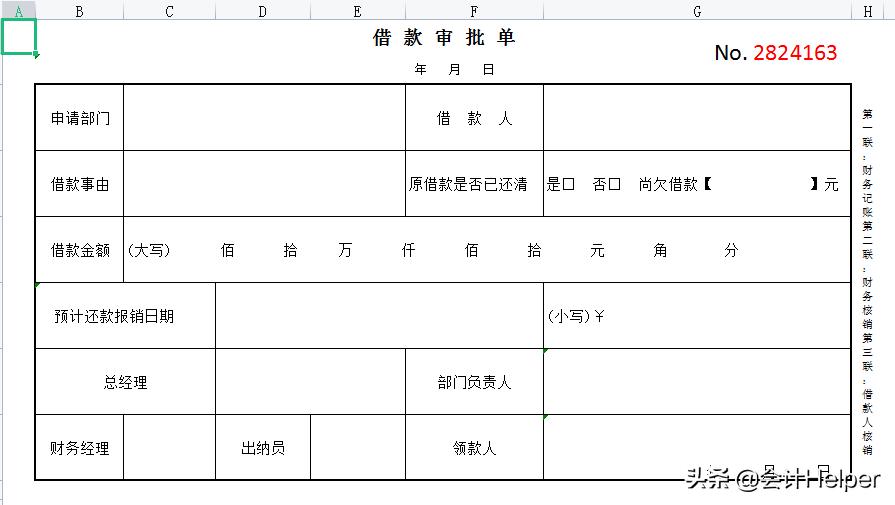This screenshot has height=505, width=895.
Task: Click the empty cell beside 申请部门
Action: 264,118
